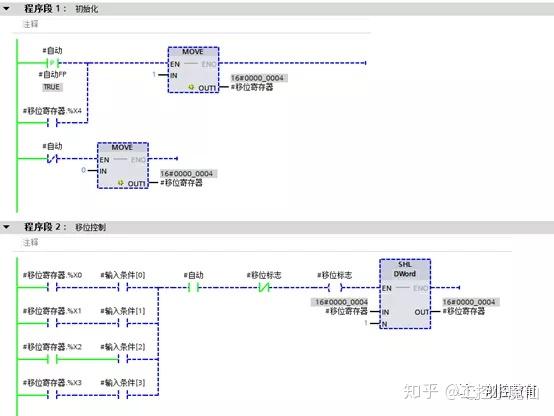Select the #自动 normally closed contact in network 1

(x=52, y=159)
